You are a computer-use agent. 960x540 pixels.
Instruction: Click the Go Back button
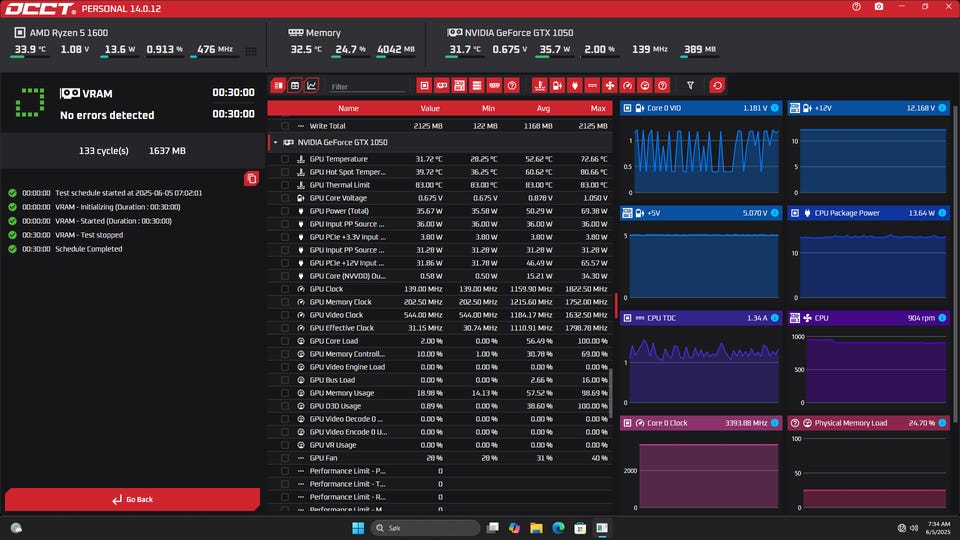pos(132,500)
